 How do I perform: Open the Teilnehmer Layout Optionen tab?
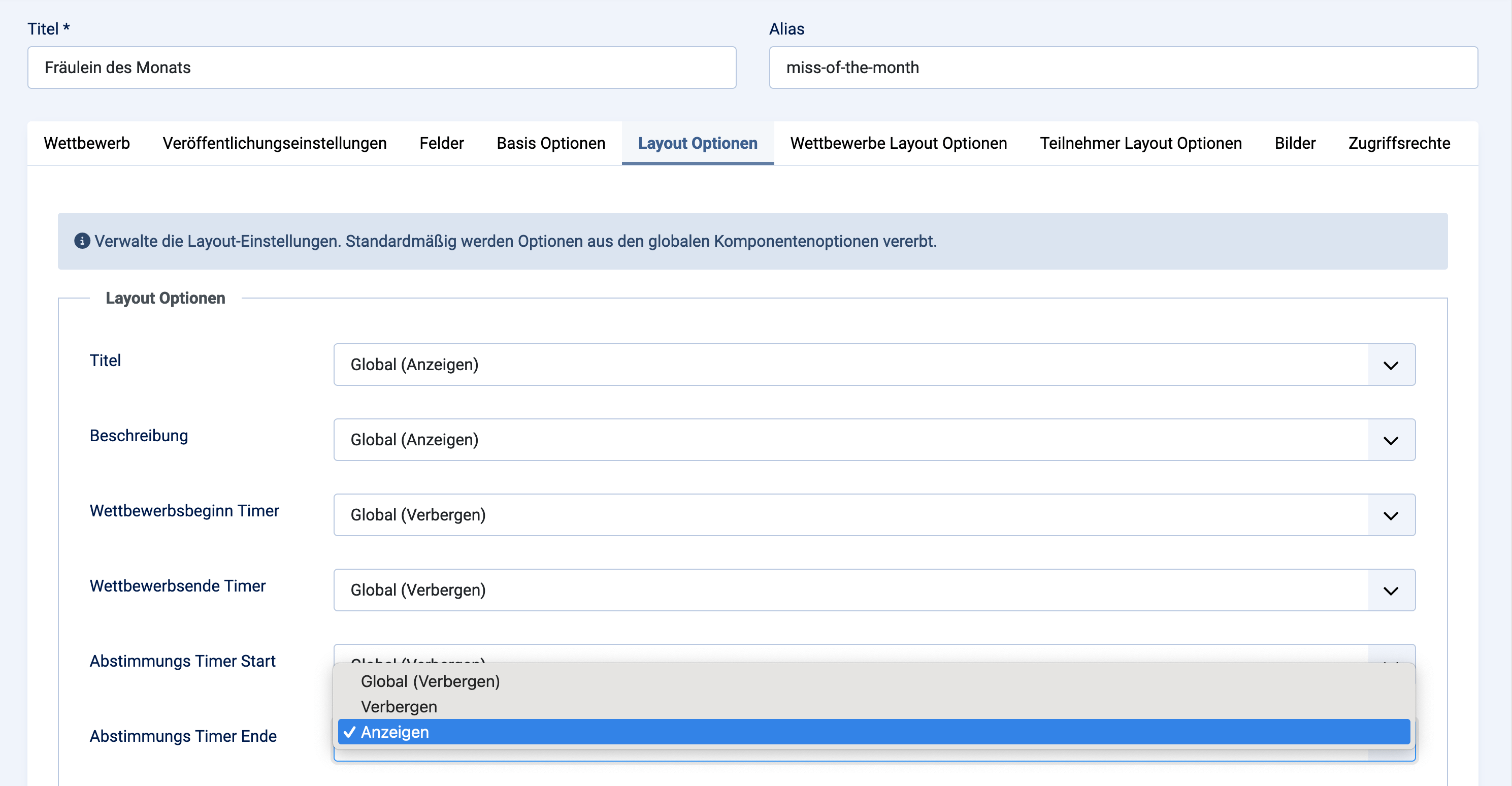point(1140,143)
